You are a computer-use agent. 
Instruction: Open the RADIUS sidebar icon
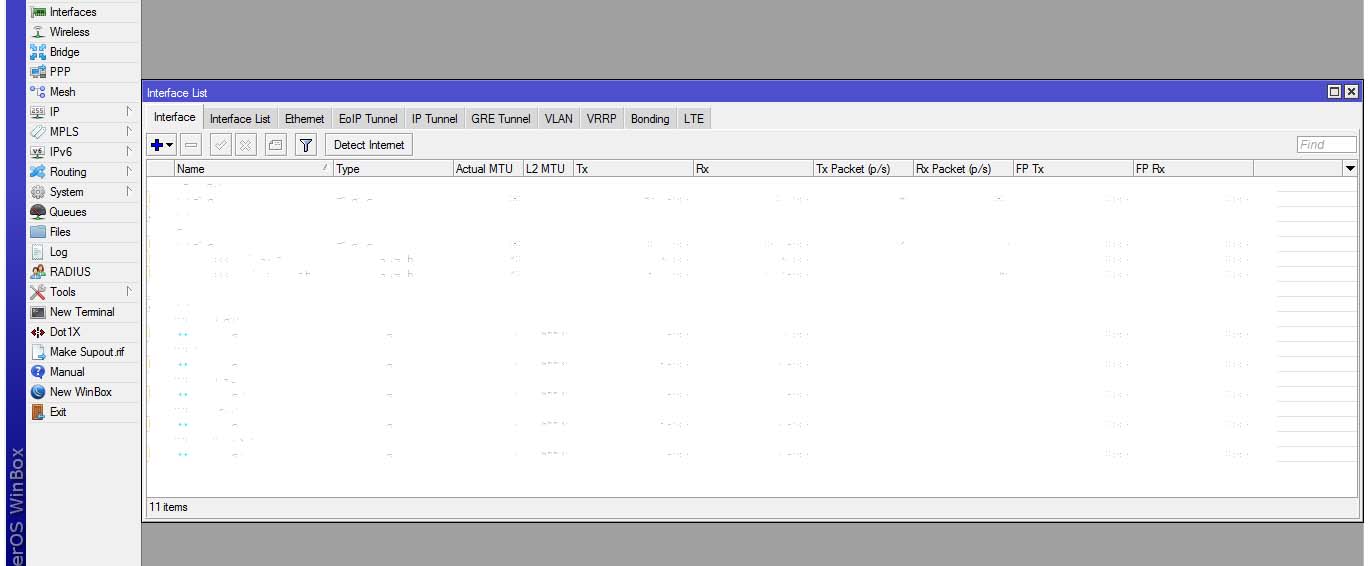pyautogui.click(x=38, y=272)
